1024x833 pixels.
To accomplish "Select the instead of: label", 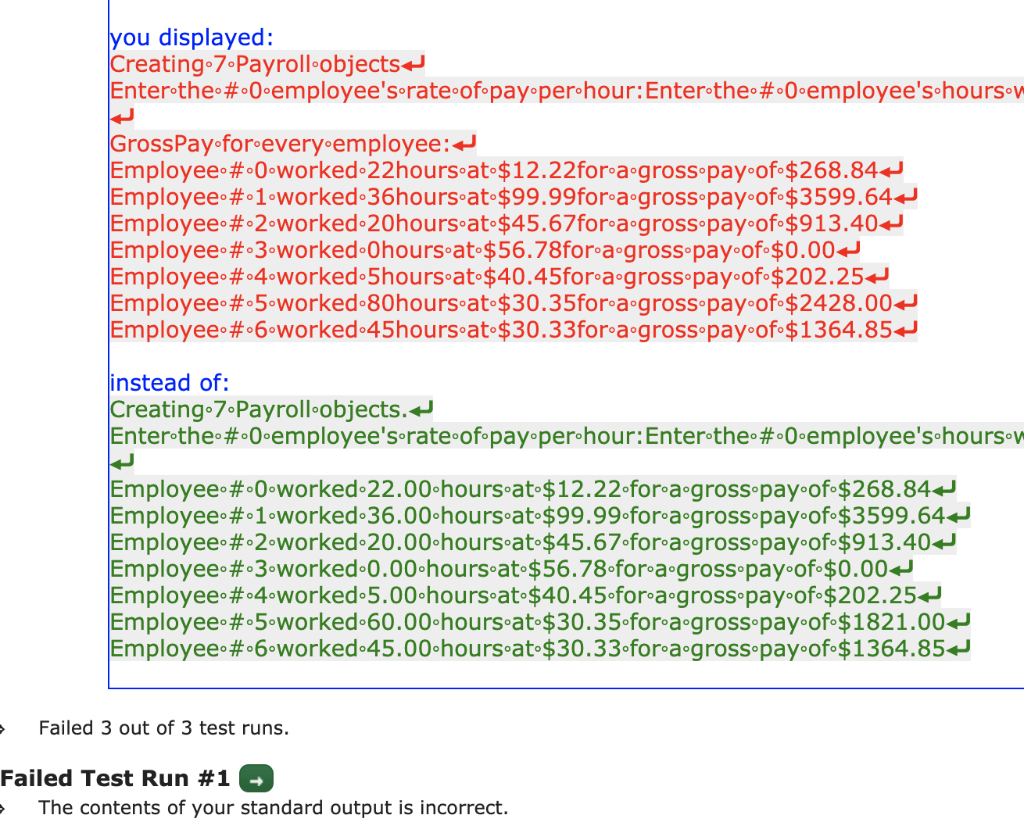I will pyautogui.click(x=168, y=382).
